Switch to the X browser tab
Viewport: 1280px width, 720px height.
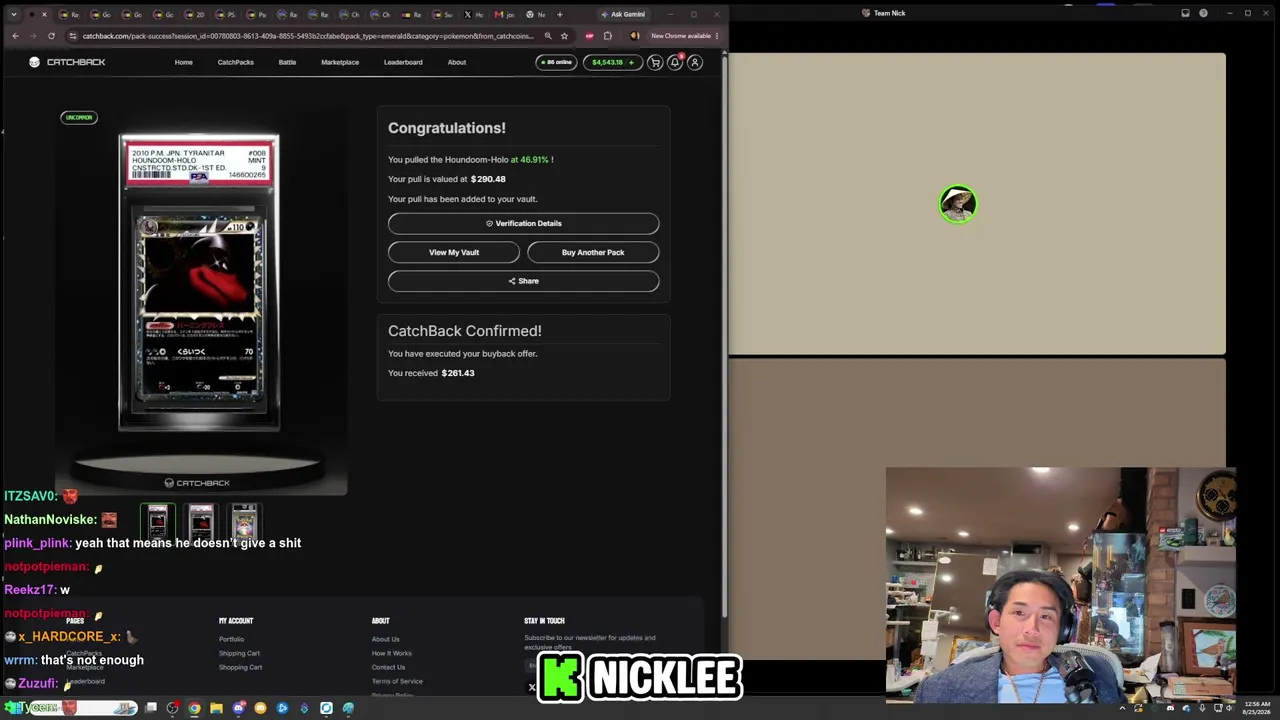click(472, 14)
